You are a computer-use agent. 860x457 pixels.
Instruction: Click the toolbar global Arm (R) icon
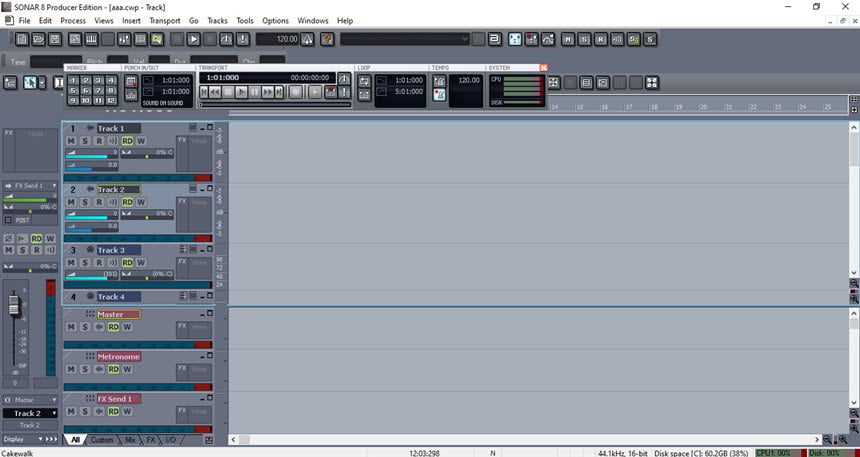coord(601,40)
